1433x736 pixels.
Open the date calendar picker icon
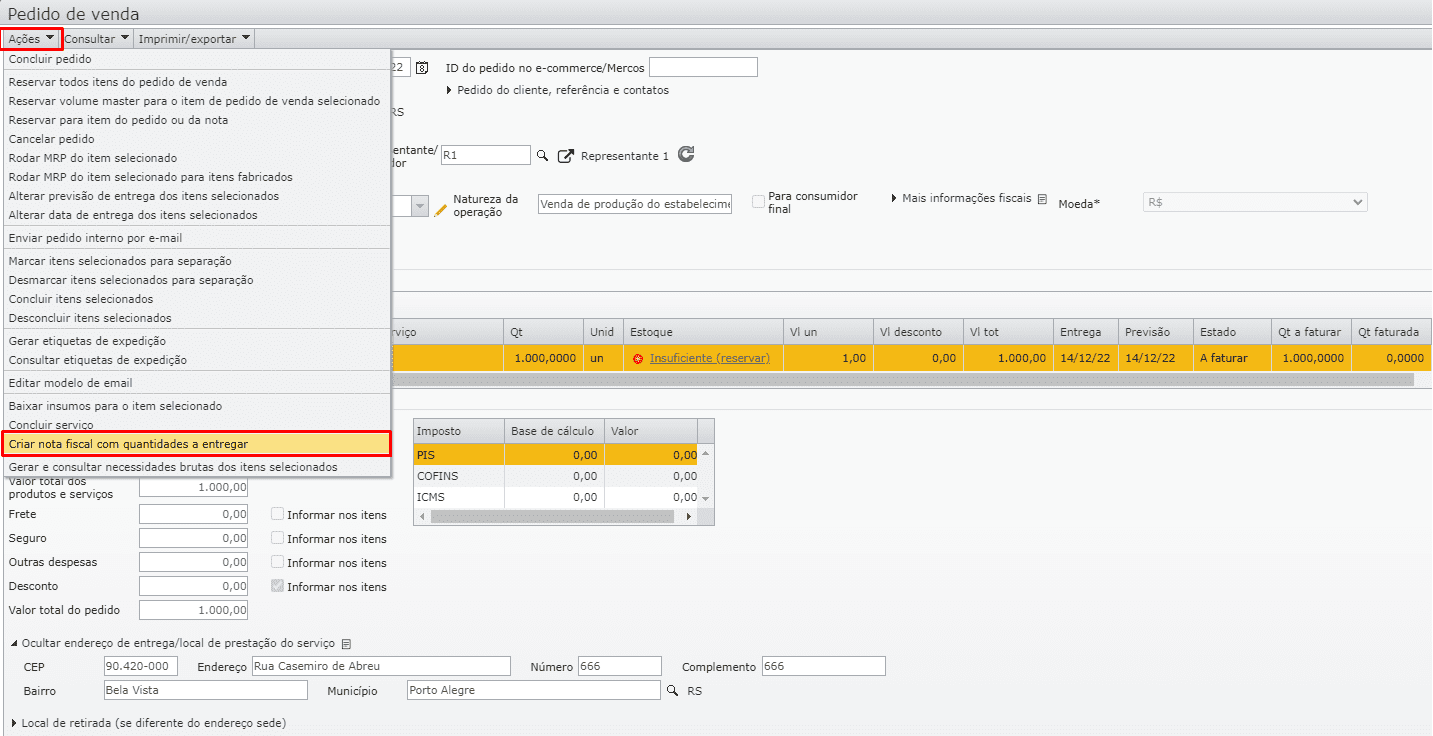(422, 68)
